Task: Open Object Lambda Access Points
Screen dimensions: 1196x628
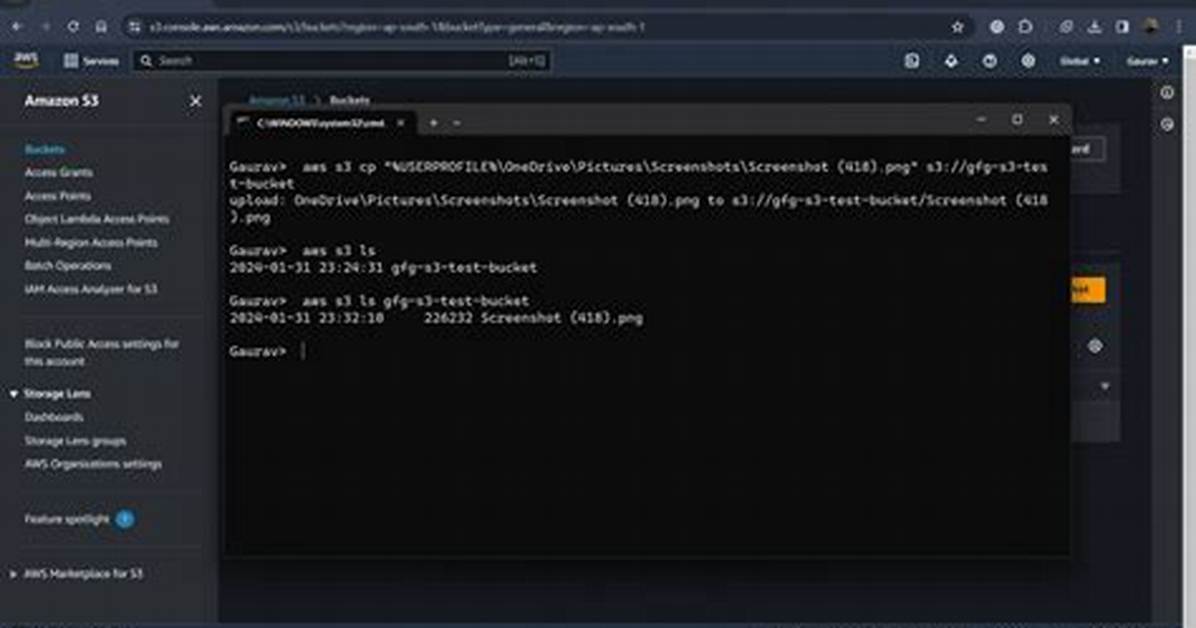Action: point(97,219)
